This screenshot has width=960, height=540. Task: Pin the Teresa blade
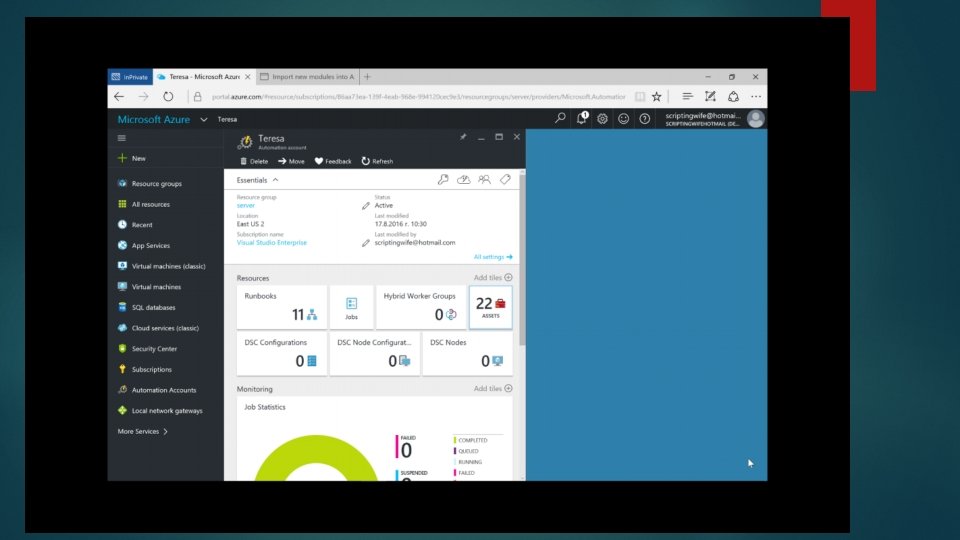click(x=463, y=137)
